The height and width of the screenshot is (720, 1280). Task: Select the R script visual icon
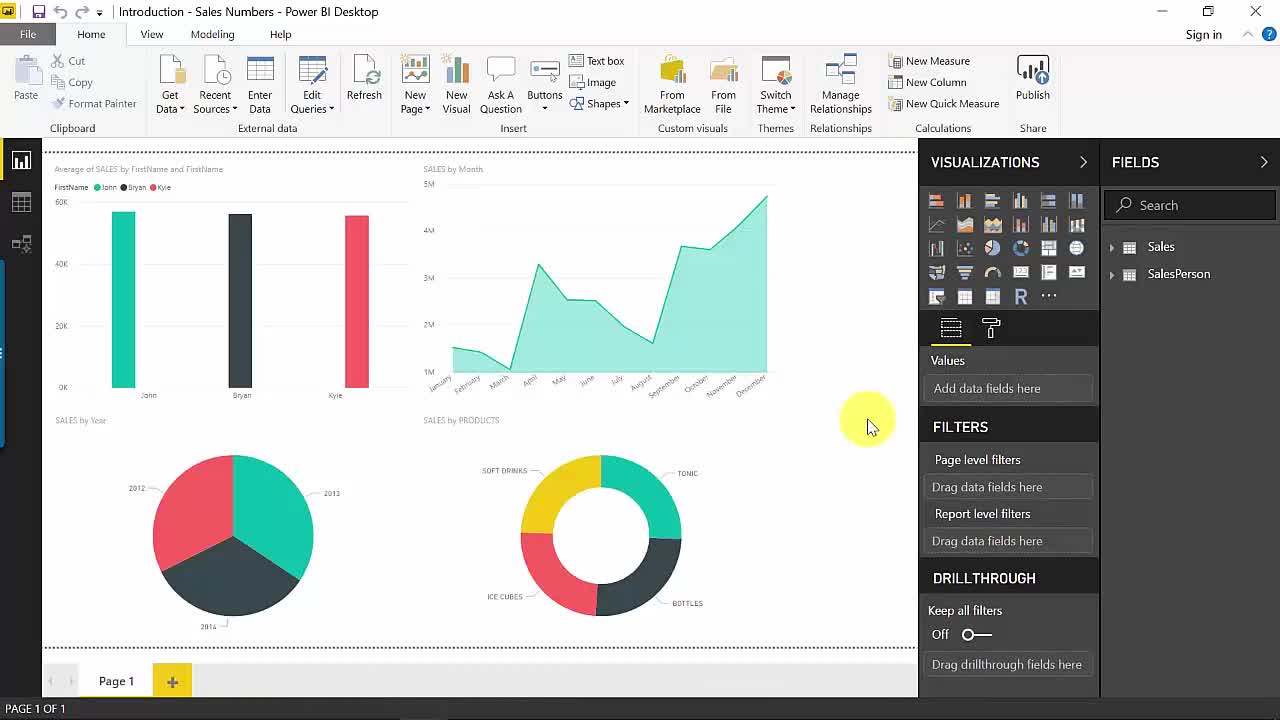tap(1020, 297)
